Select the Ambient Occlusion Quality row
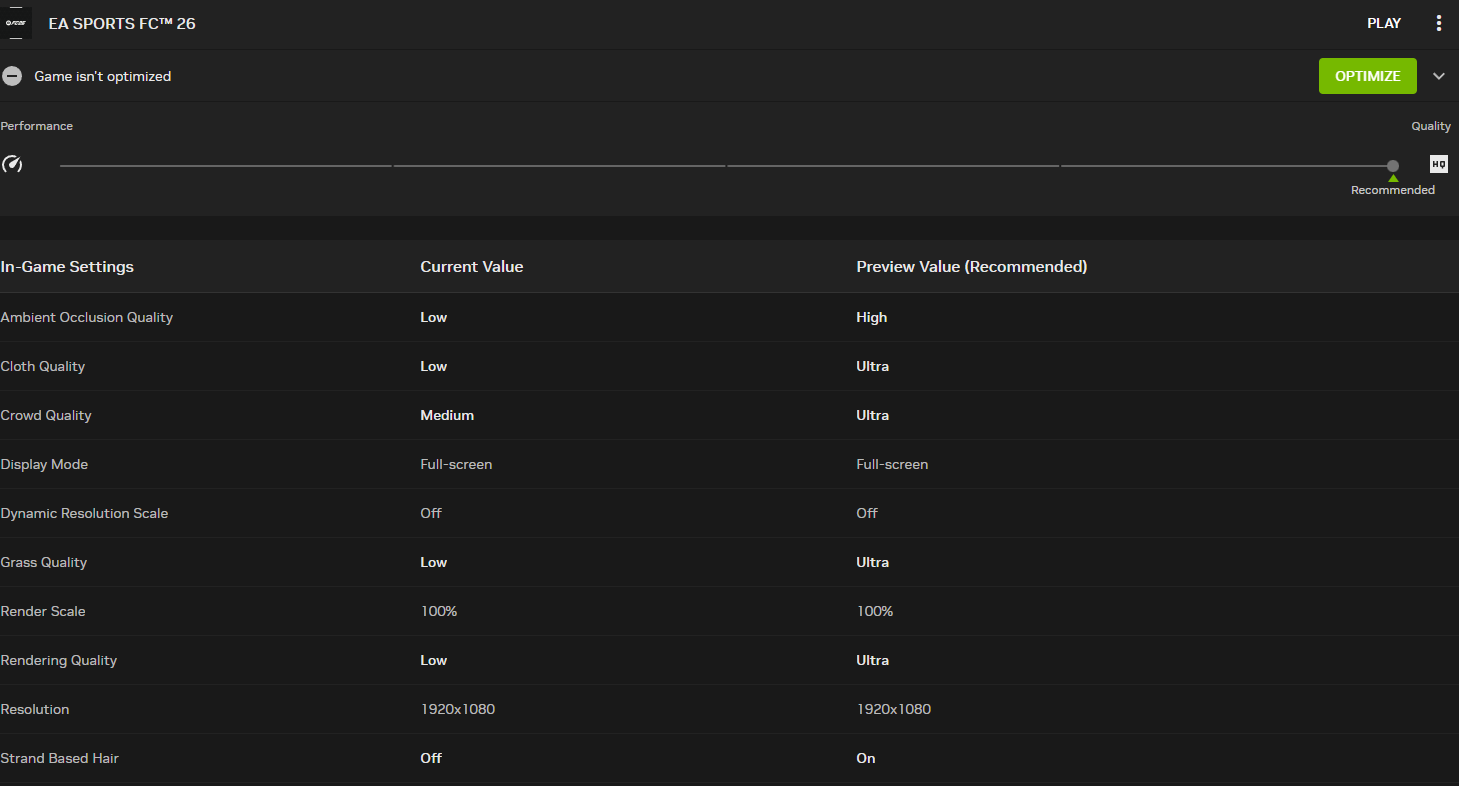The image size is (1459, 786). 87,317
